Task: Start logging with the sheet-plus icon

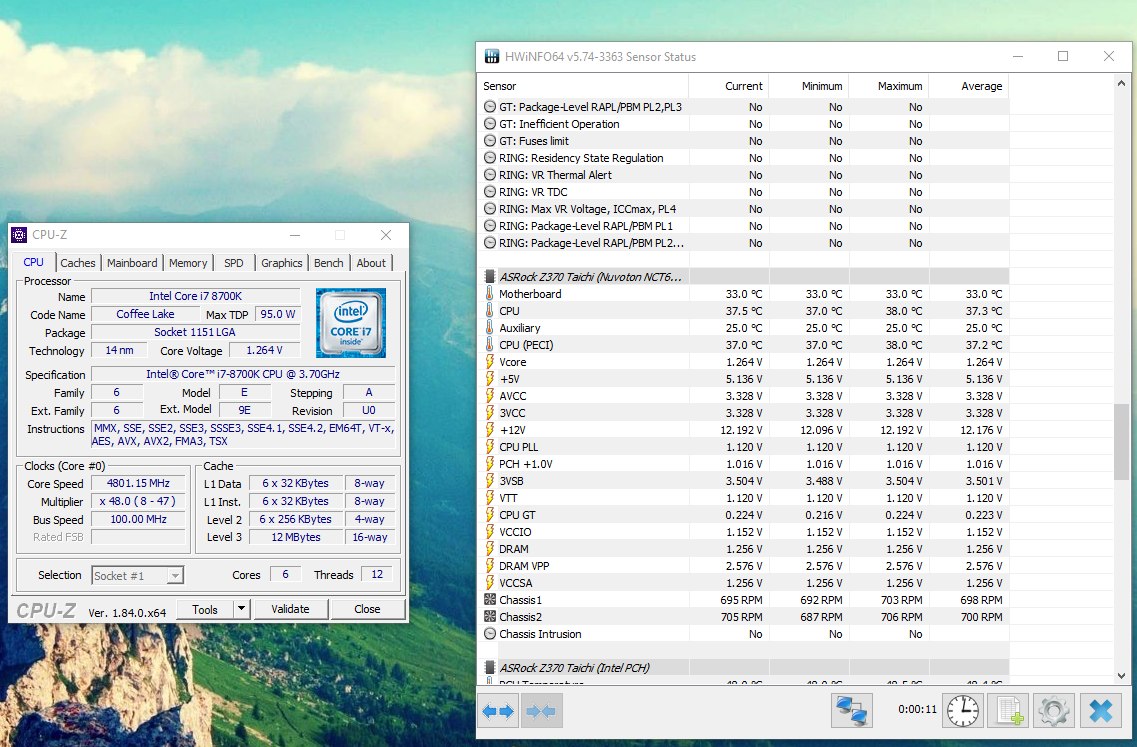Action: pos(1009,711)
